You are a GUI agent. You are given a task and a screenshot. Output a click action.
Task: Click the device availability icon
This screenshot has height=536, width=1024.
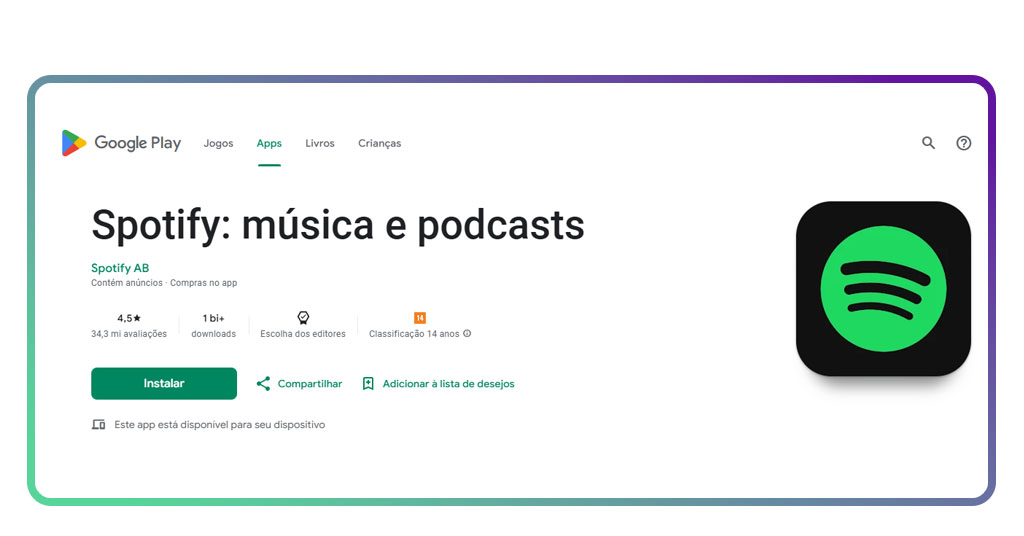click(98, 425)
